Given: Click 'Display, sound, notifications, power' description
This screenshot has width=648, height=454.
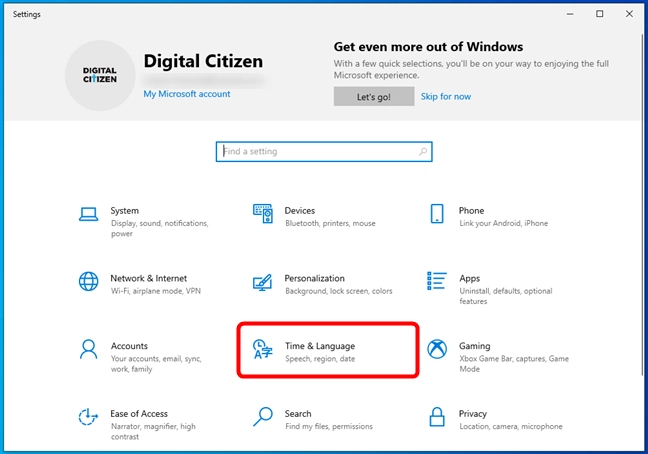Looking at the screenshot, I should pyautogui.click(x=160, y=228).
